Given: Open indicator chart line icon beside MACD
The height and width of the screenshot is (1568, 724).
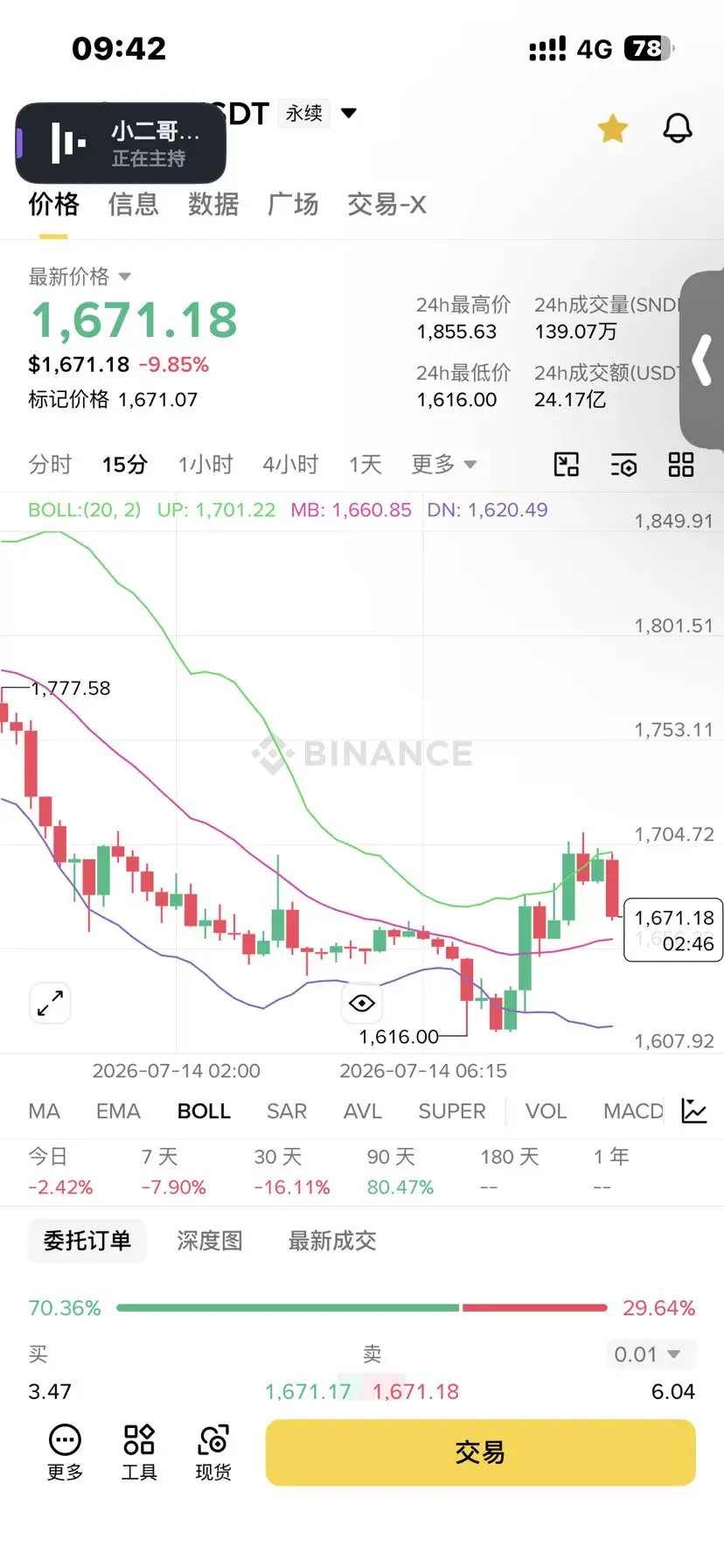Looking at the screenshot, I should tap(693, 1110).
